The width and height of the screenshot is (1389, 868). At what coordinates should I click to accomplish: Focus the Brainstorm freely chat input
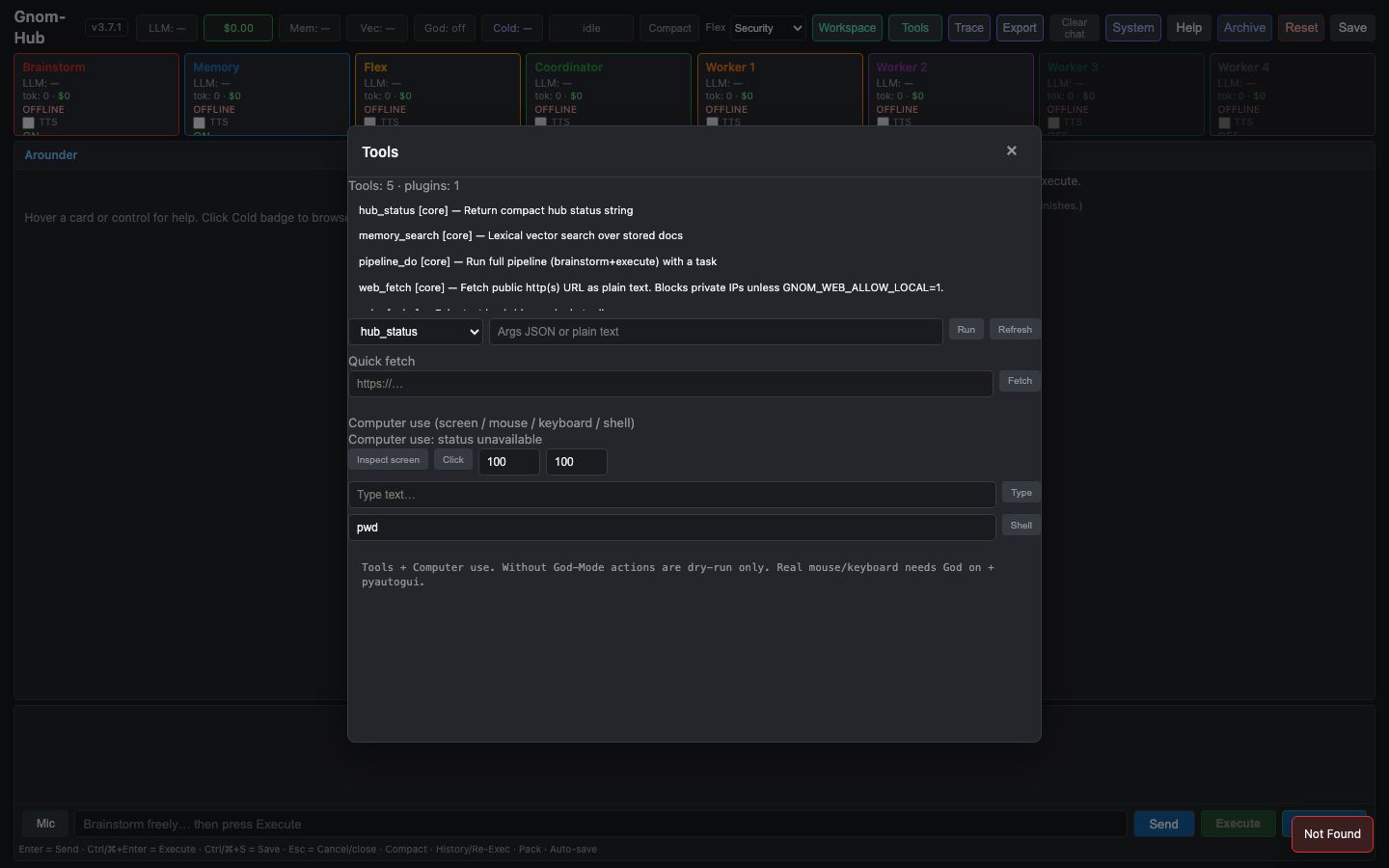[x=601, y=824]
